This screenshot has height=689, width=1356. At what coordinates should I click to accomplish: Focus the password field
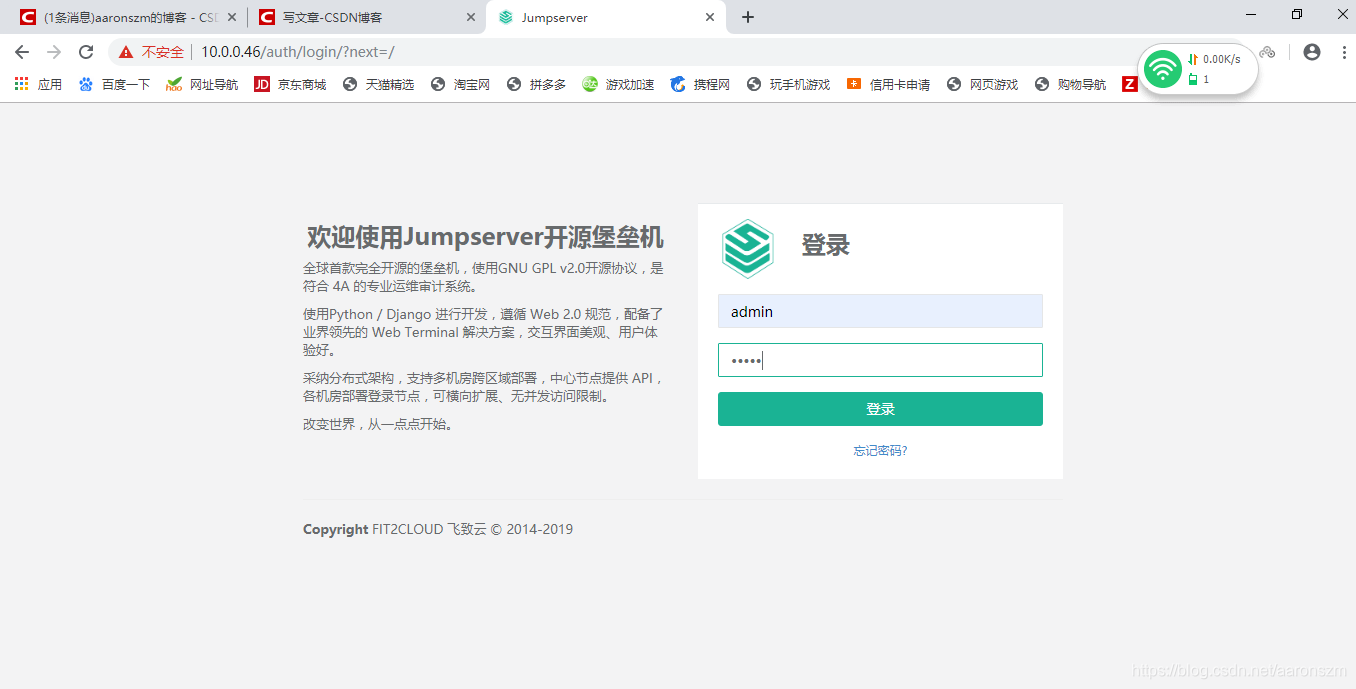880,360
